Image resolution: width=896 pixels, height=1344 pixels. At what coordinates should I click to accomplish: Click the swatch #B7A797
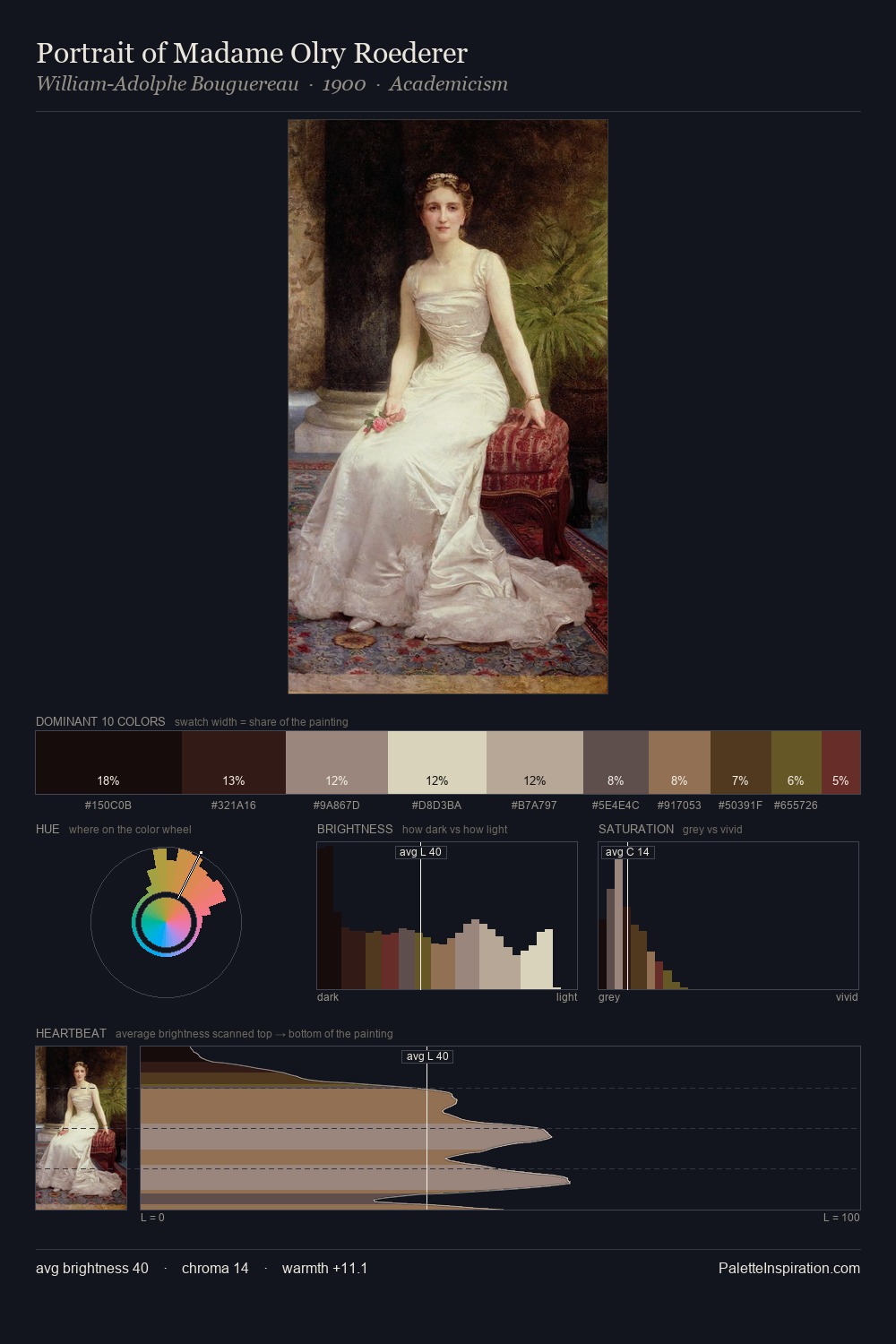[535, 762]
